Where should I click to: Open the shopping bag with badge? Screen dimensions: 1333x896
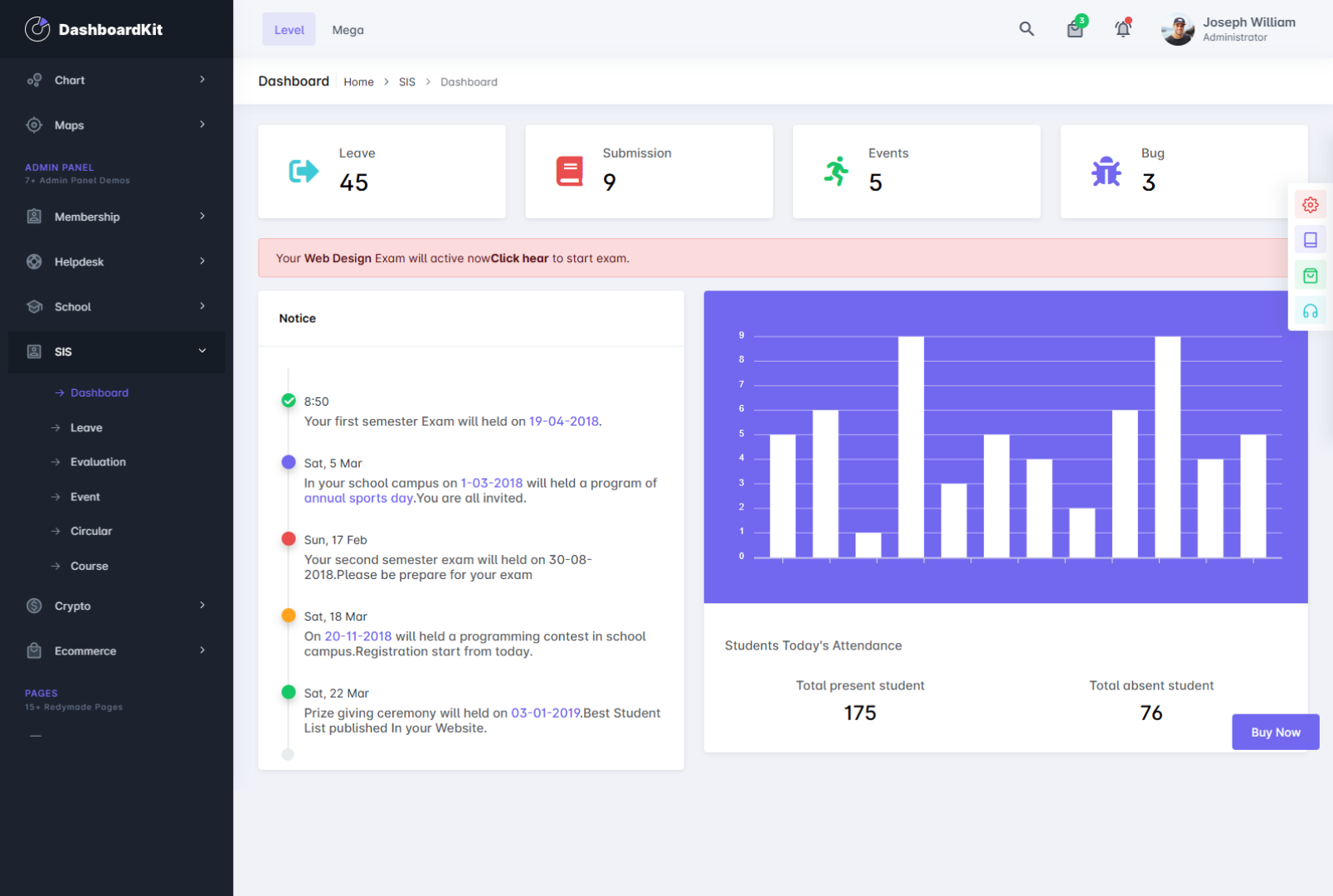click(1075, 29)
